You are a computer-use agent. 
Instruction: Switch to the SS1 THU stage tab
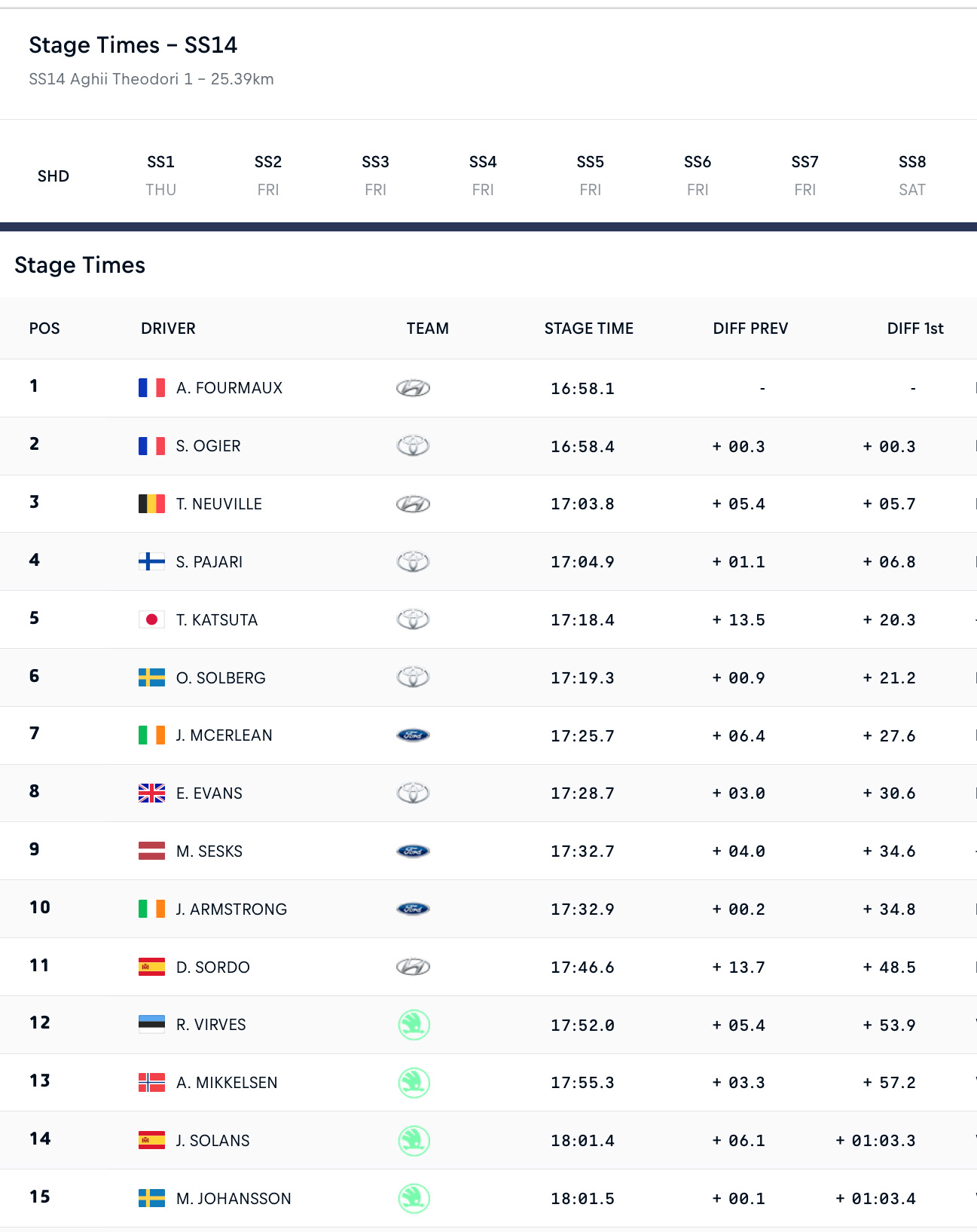[161, 176]
